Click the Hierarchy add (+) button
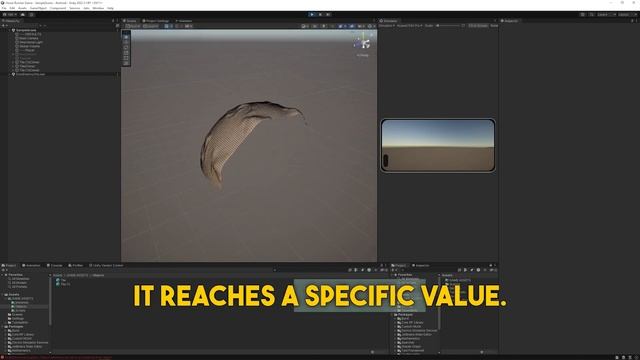Screen dimensions: 640x360 (4, 26)
